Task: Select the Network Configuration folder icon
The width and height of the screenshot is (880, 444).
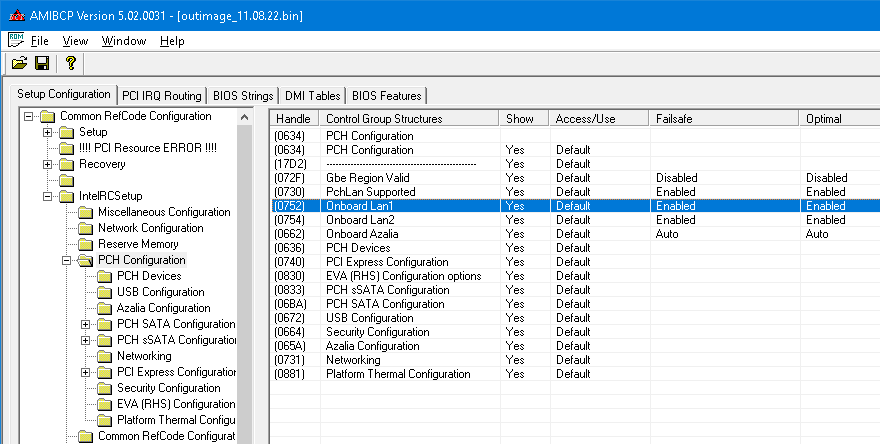Action: 85,228
